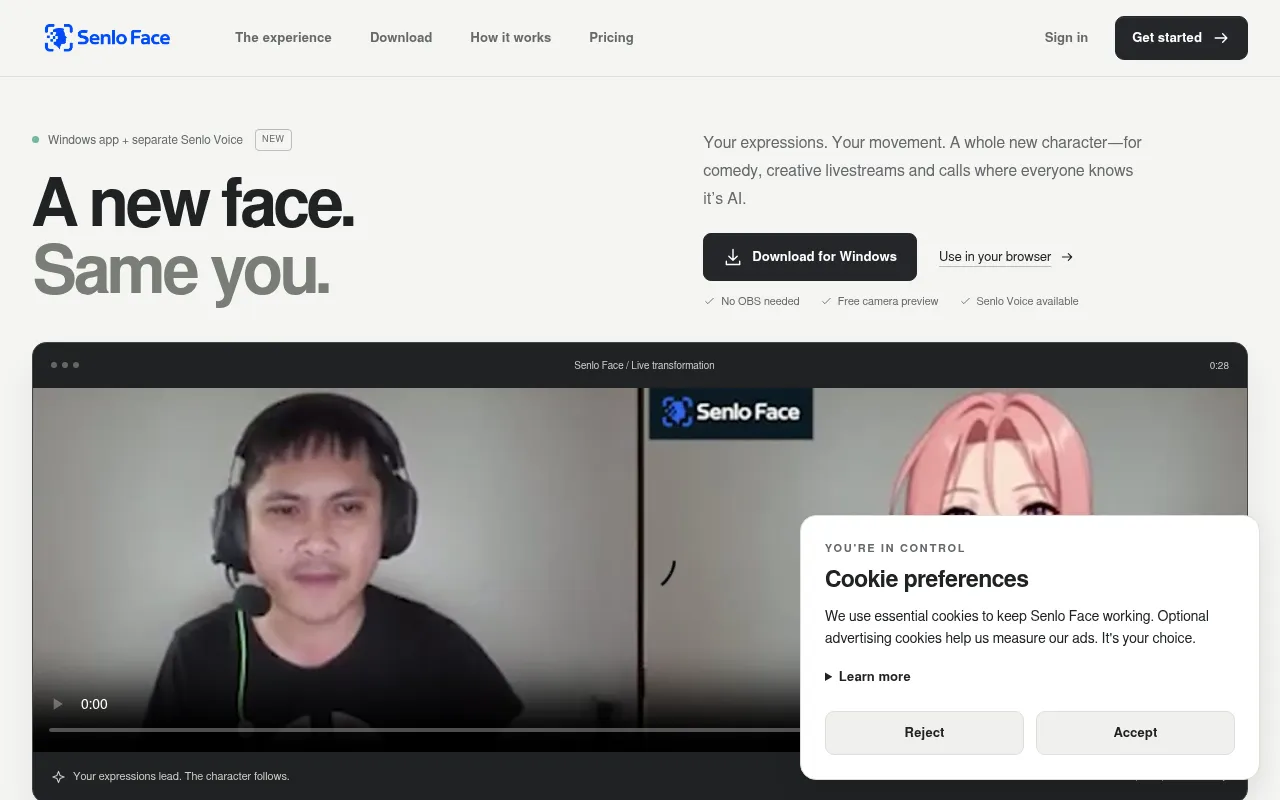
Task: Accept cookies in the preferences dialog
Action: coord(1135,733)
